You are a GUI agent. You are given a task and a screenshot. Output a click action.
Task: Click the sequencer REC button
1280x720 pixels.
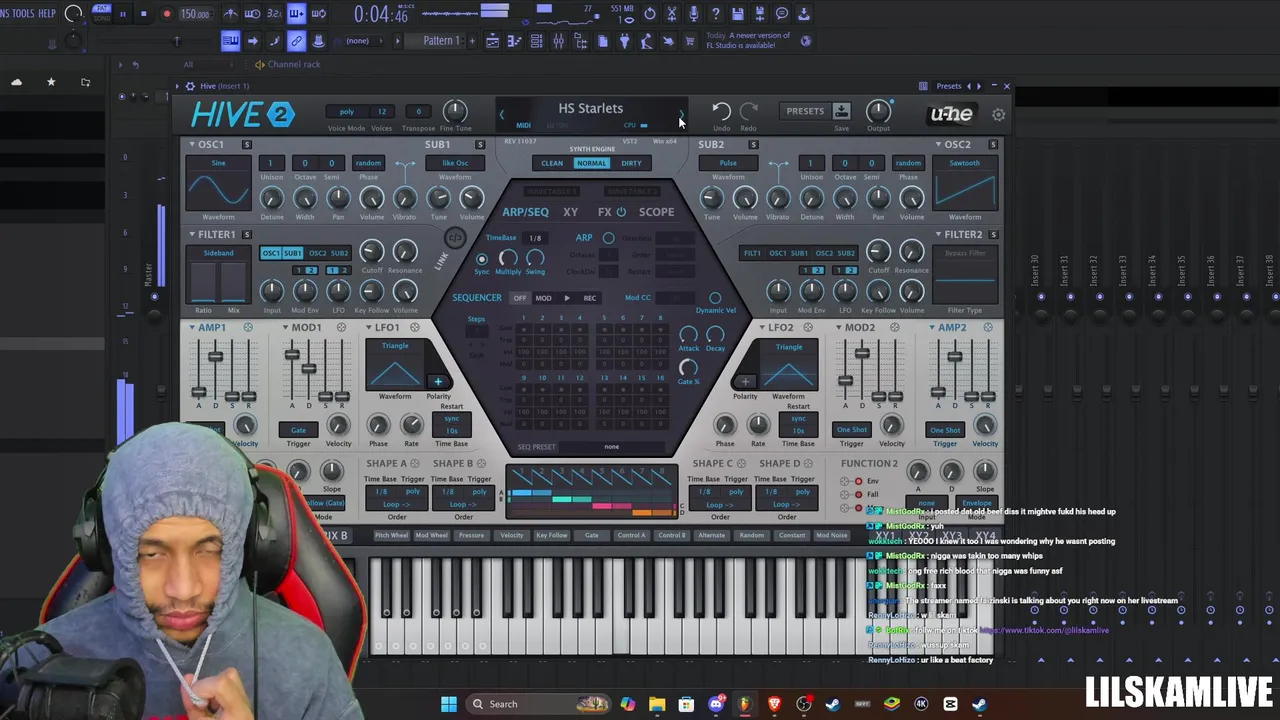pos(590,298)
